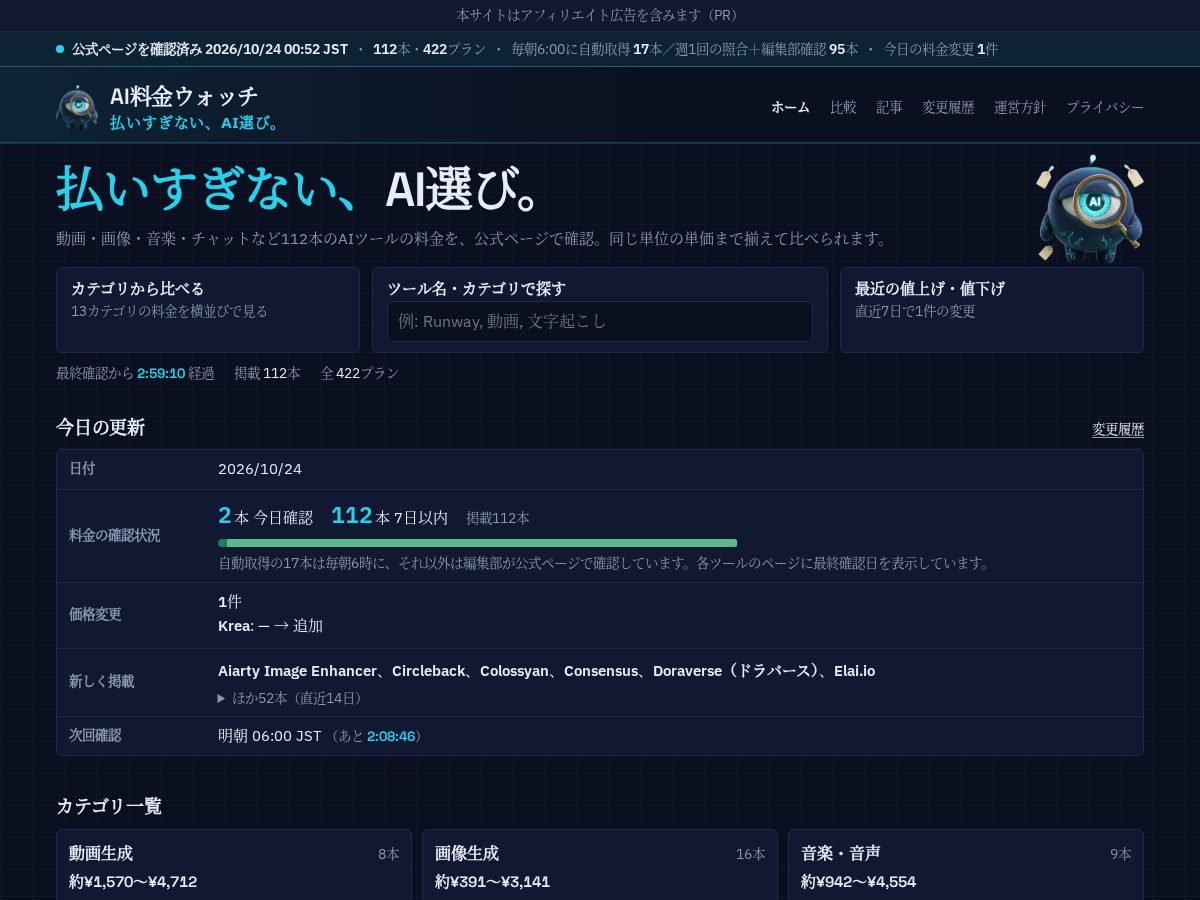1200x900 pixels.
Task: Open the 画像生成 category card
Action: [600, 865]
